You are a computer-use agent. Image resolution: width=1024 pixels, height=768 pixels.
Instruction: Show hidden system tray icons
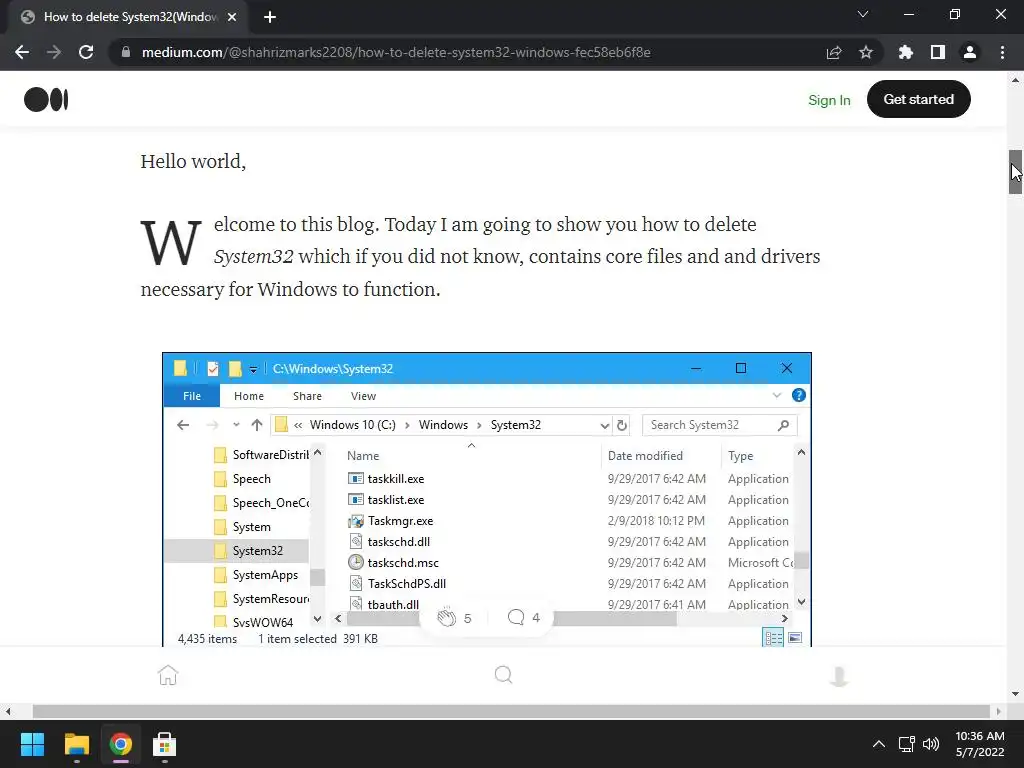click(x=879, y=744)
